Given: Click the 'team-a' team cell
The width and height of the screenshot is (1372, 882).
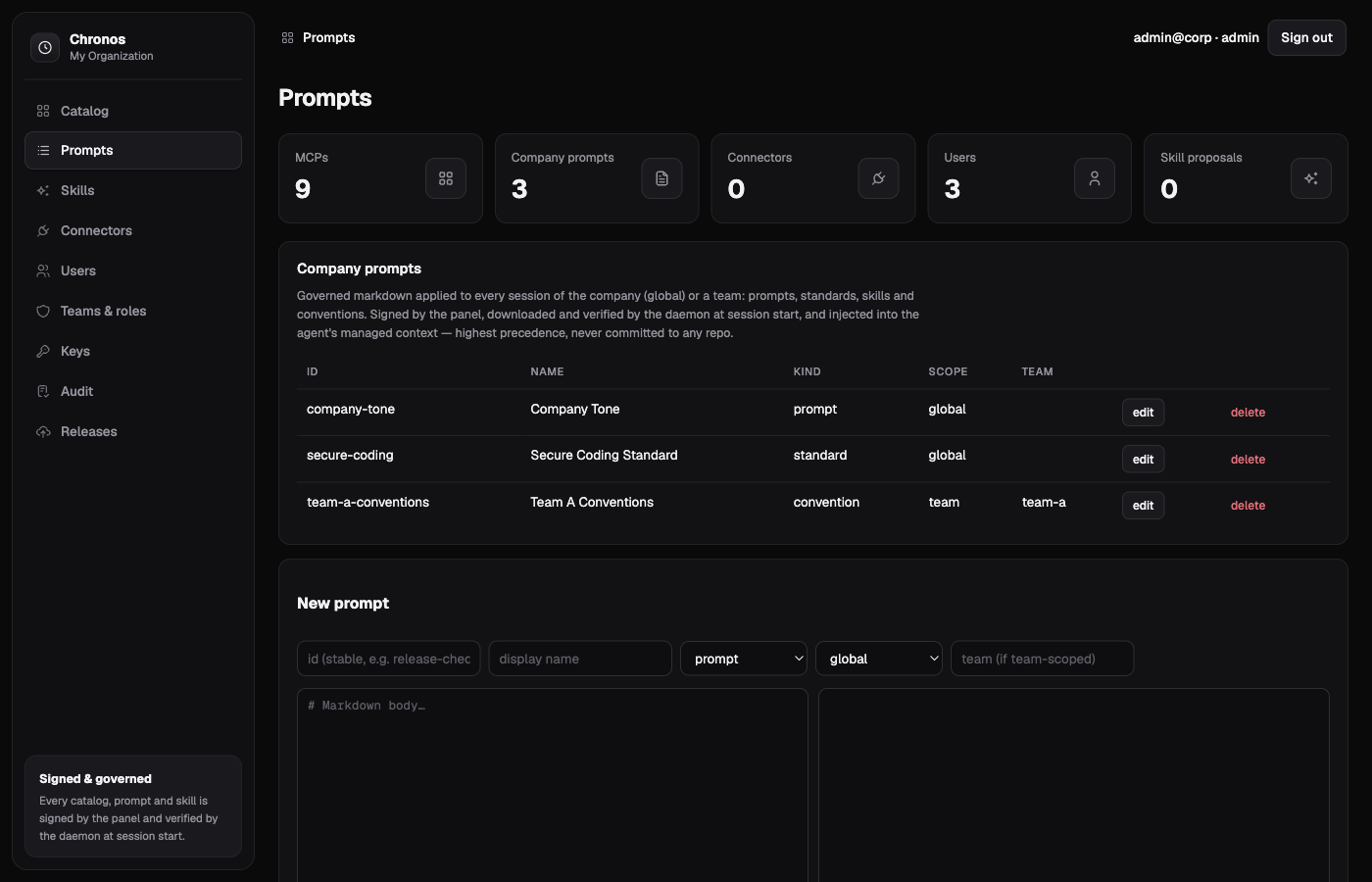Looking at the screenshot, I should pyautogui.click(x=1044, y=502).
